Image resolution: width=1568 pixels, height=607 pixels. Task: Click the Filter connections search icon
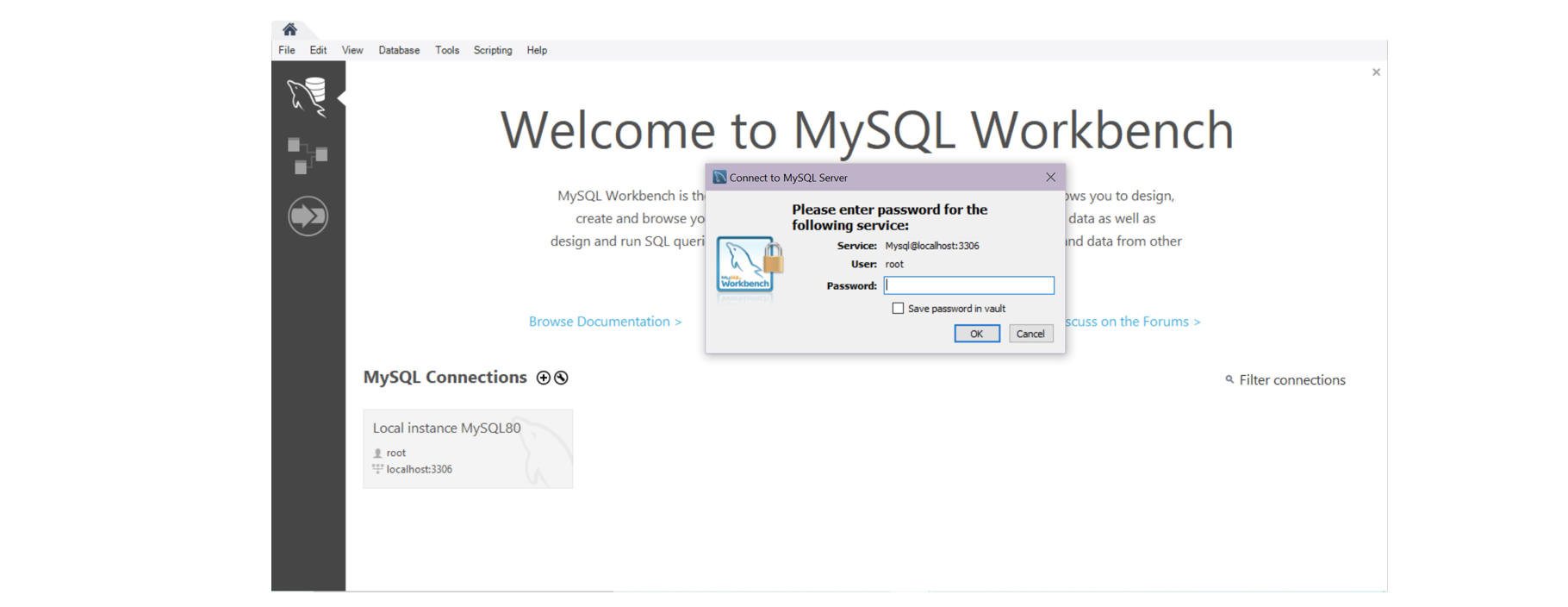(x=1229, y=379)
